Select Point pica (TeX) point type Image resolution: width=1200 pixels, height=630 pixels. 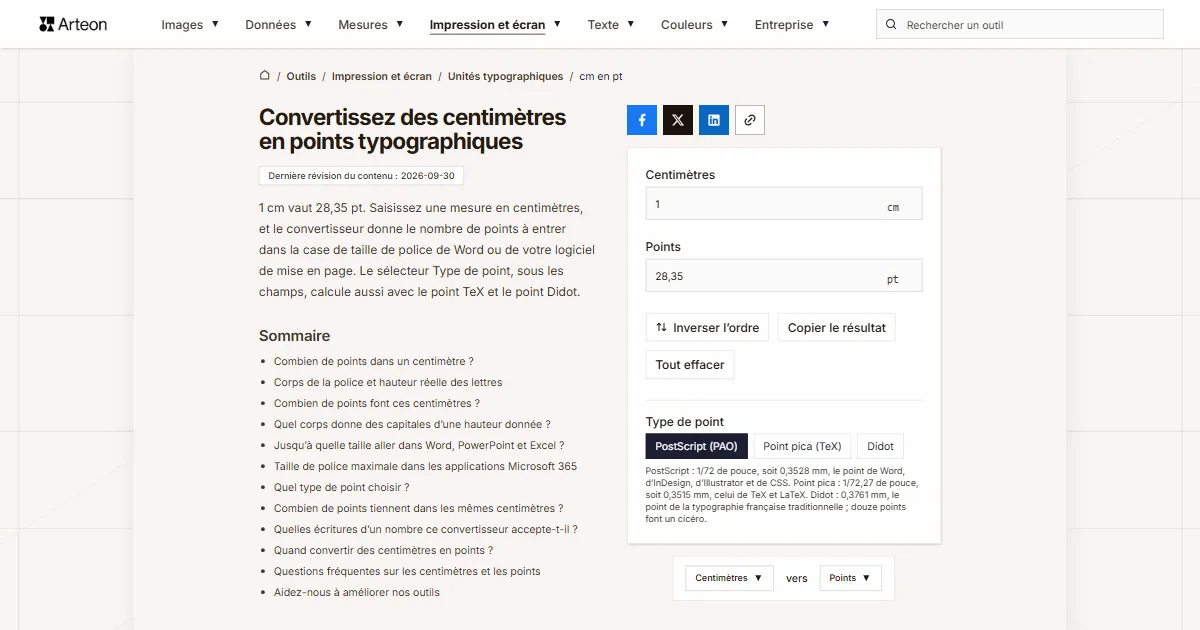[802, 446]
